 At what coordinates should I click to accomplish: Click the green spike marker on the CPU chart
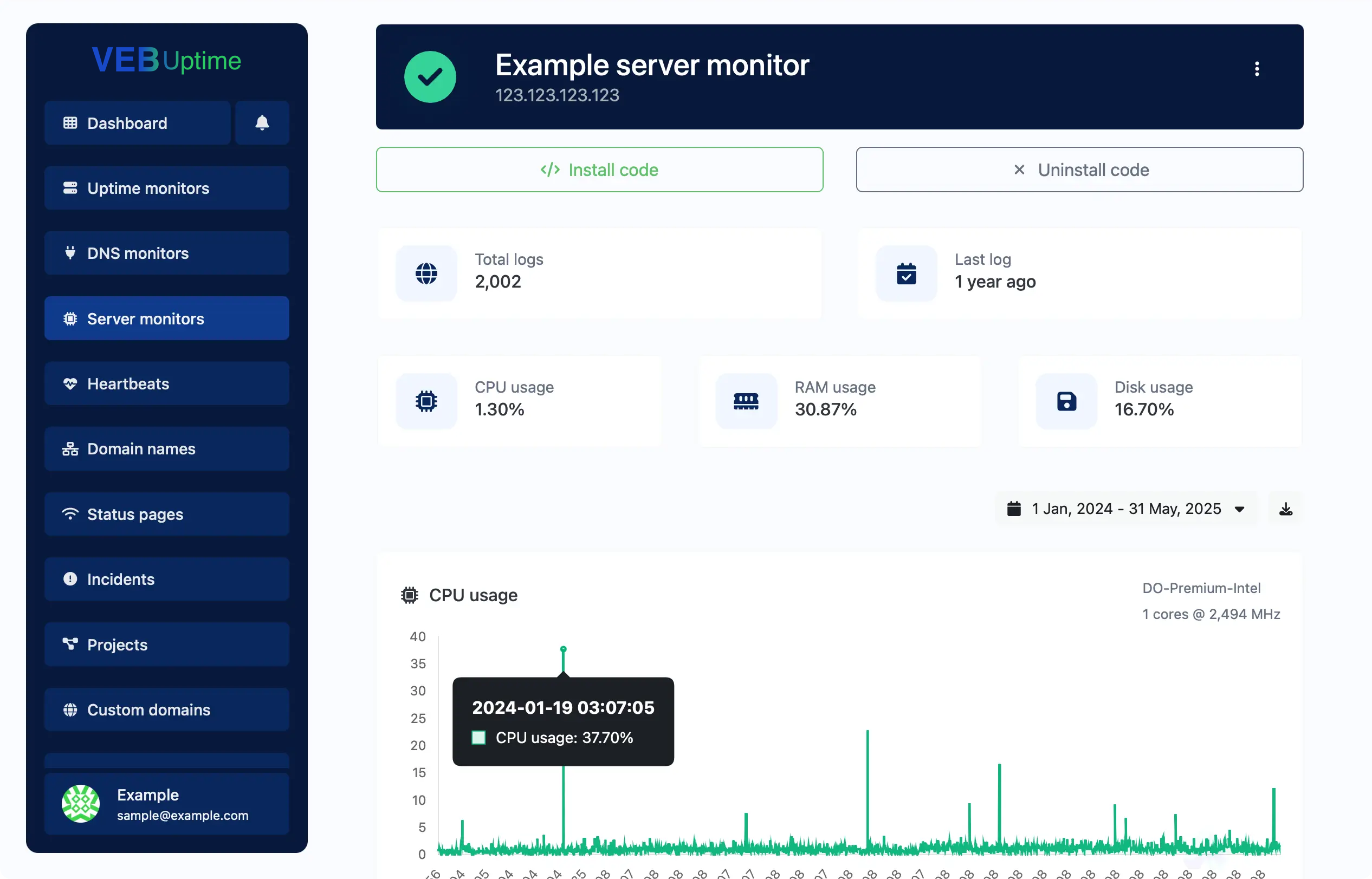(564, 649)
